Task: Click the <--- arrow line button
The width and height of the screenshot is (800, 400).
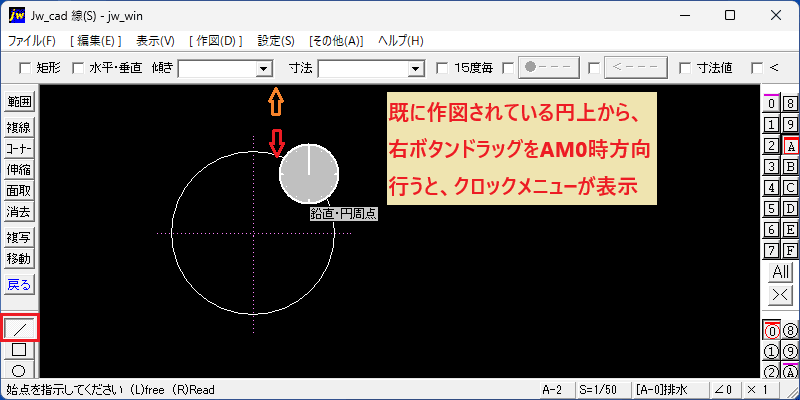Action: pos(636,67)
